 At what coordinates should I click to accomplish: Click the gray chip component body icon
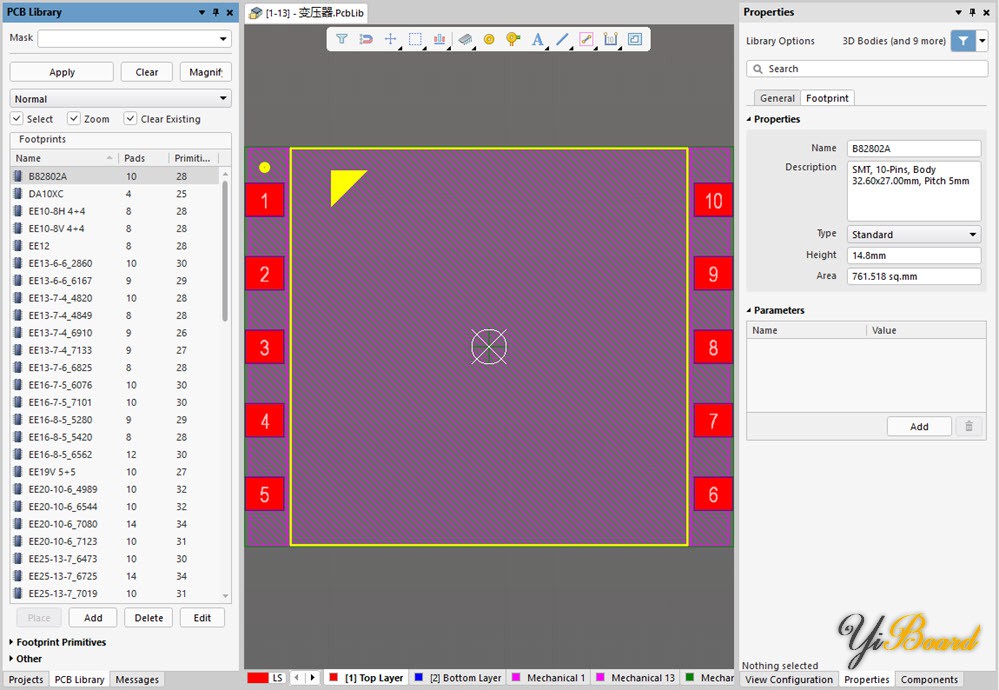465,40
